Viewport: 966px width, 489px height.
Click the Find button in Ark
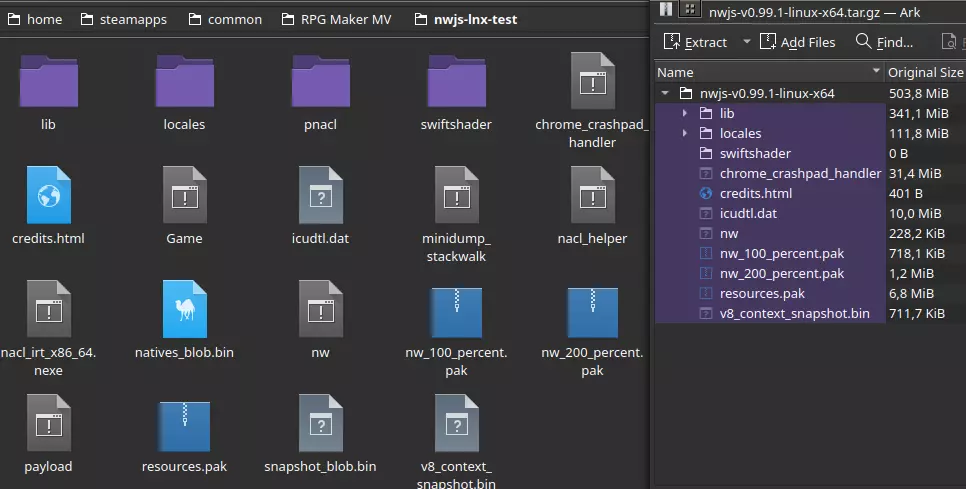(x=884, y=42)
